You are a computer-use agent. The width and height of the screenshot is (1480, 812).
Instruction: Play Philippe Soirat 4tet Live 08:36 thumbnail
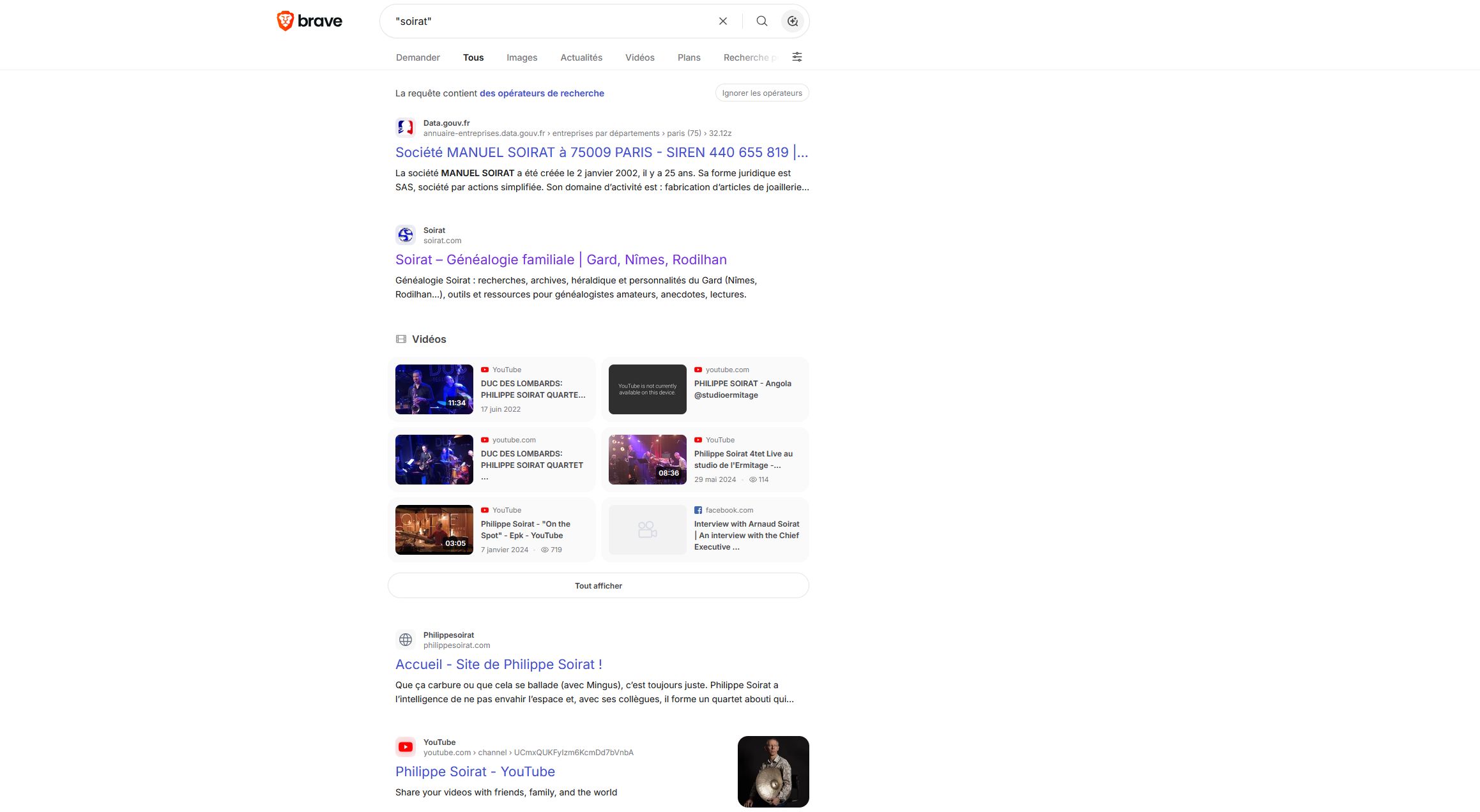[648, 460]
